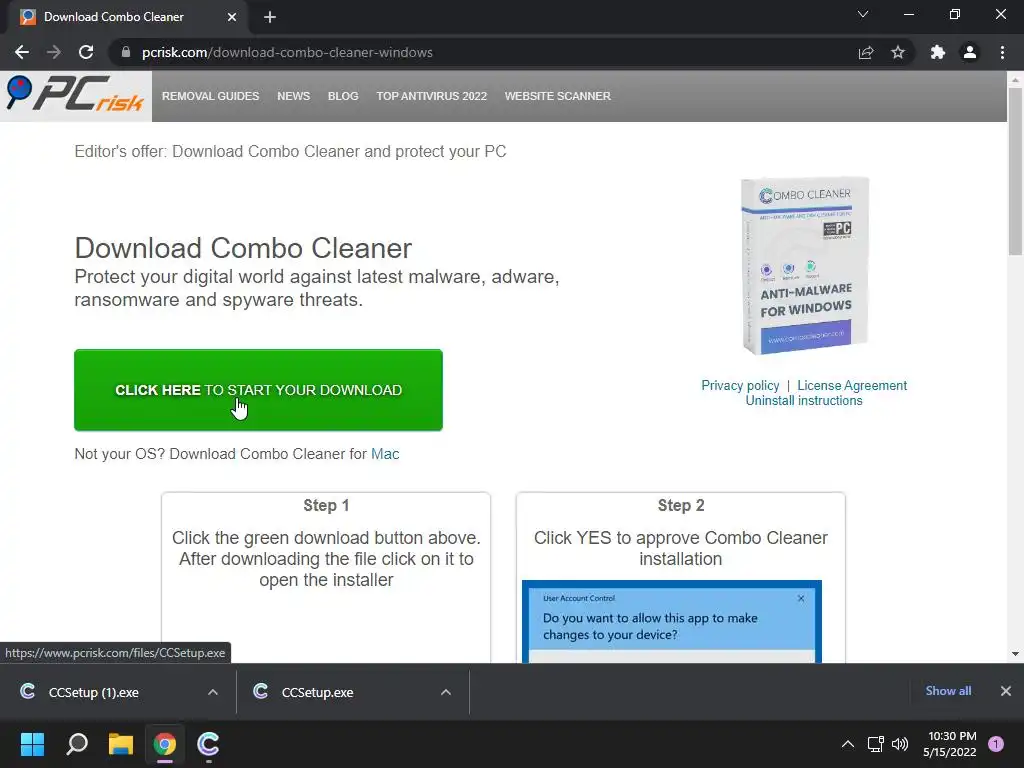Open the Uninstall instructions link
The height and width of the screenshot is (768, 1024).
(x=804, y=400)
